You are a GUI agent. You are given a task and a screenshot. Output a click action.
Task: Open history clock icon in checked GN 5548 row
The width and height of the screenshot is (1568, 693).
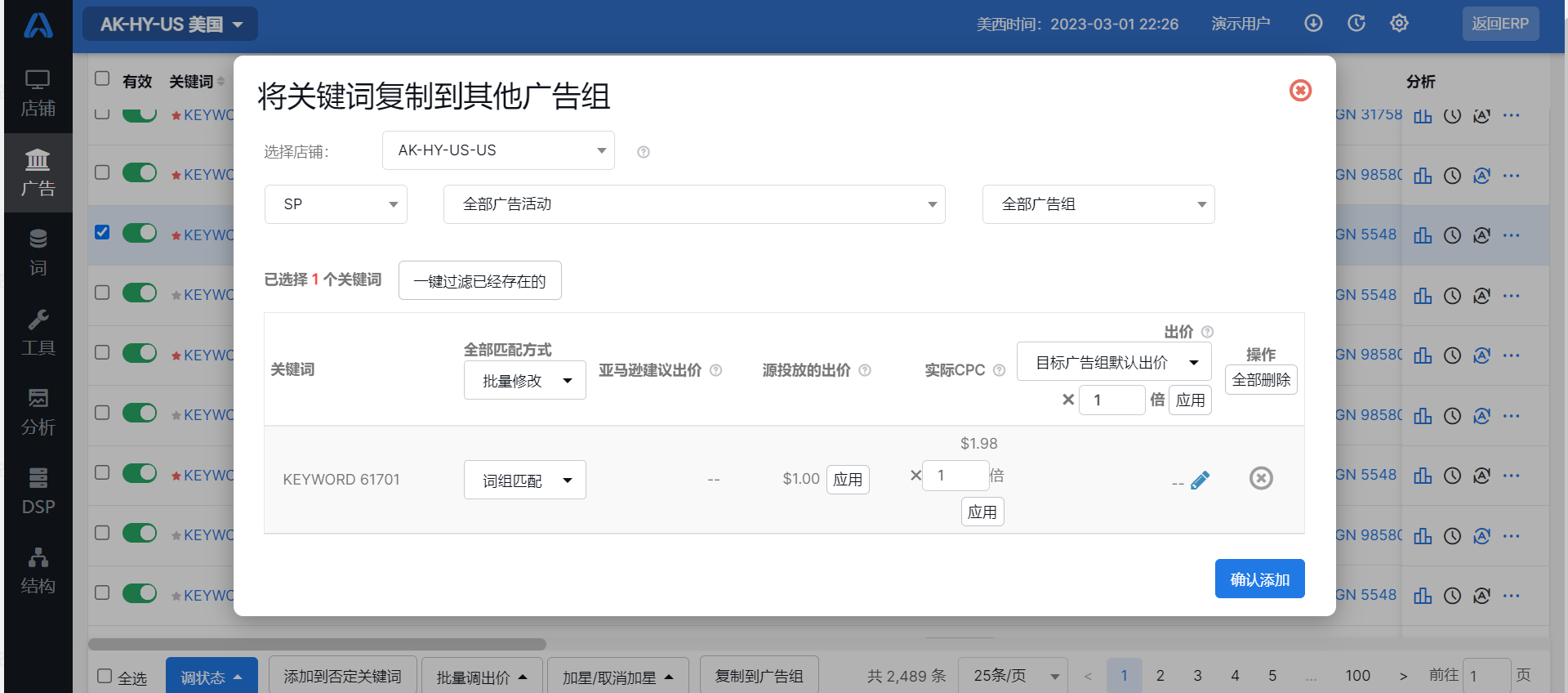pyautogui.click(x=1452, y=235)
